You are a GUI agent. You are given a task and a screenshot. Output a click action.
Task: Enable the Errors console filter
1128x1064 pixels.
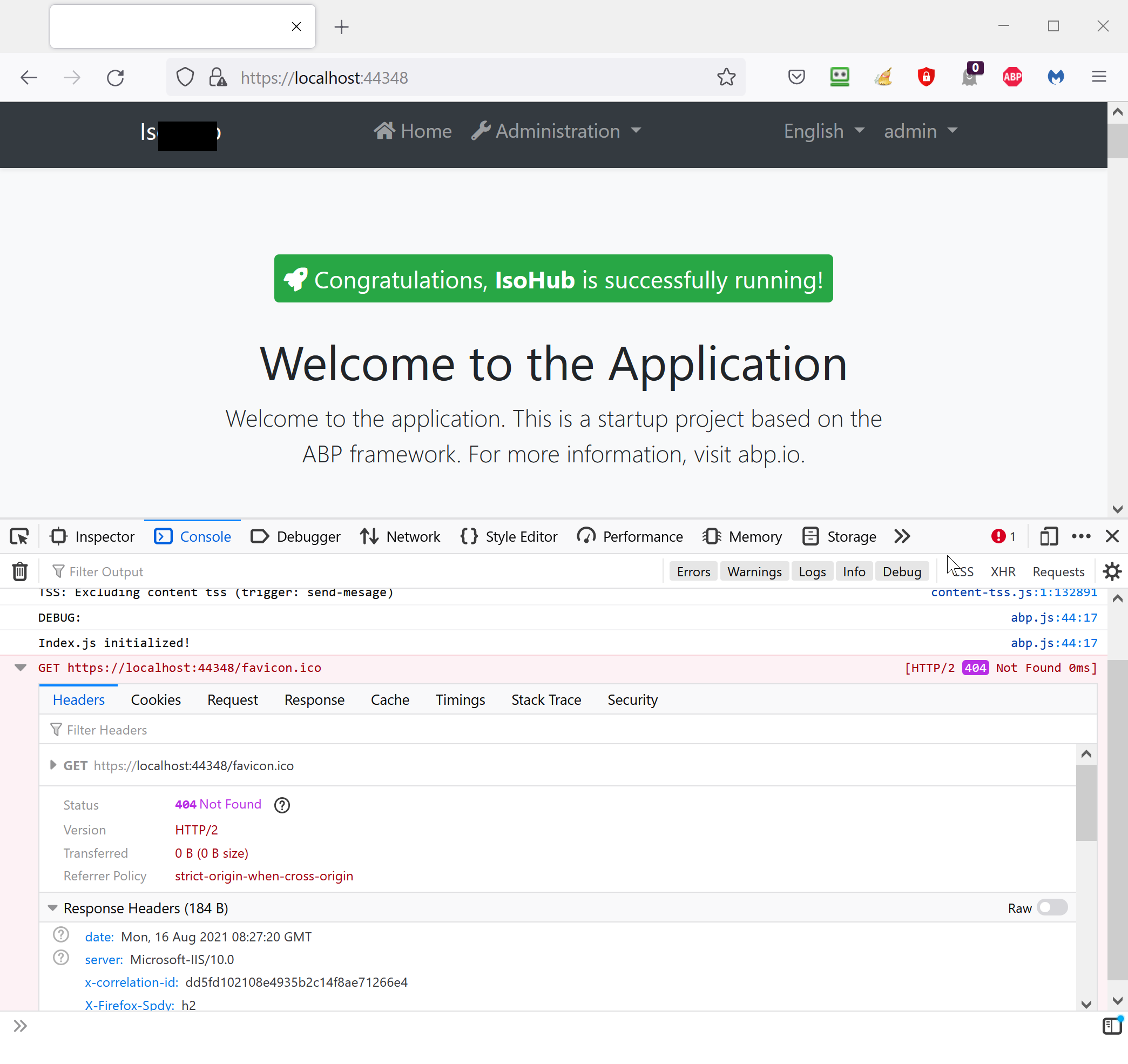point(693,571)
